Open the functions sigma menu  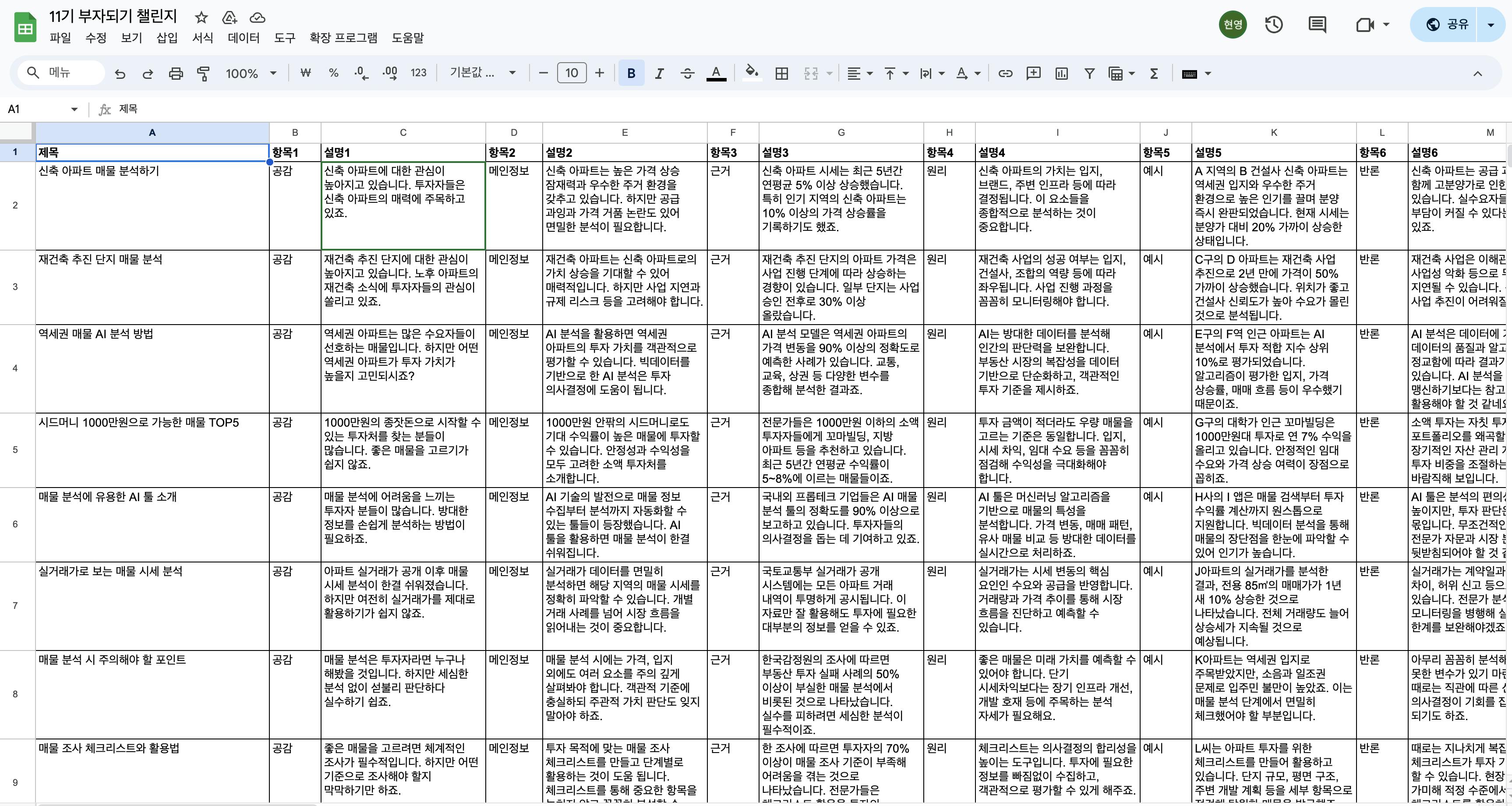click(1154, 74)
